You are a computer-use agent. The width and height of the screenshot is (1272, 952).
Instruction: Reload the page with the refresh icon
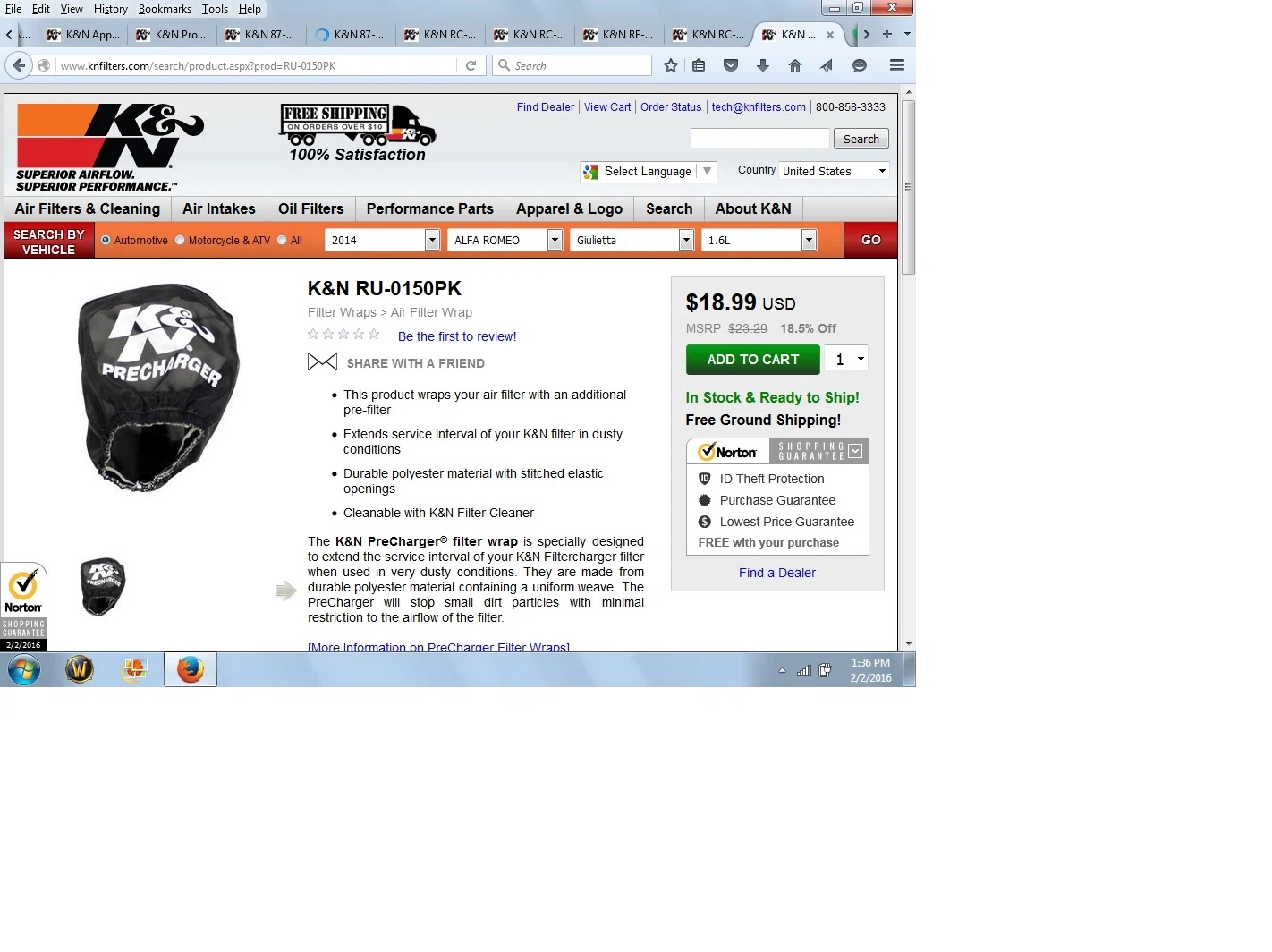point(471,65)
